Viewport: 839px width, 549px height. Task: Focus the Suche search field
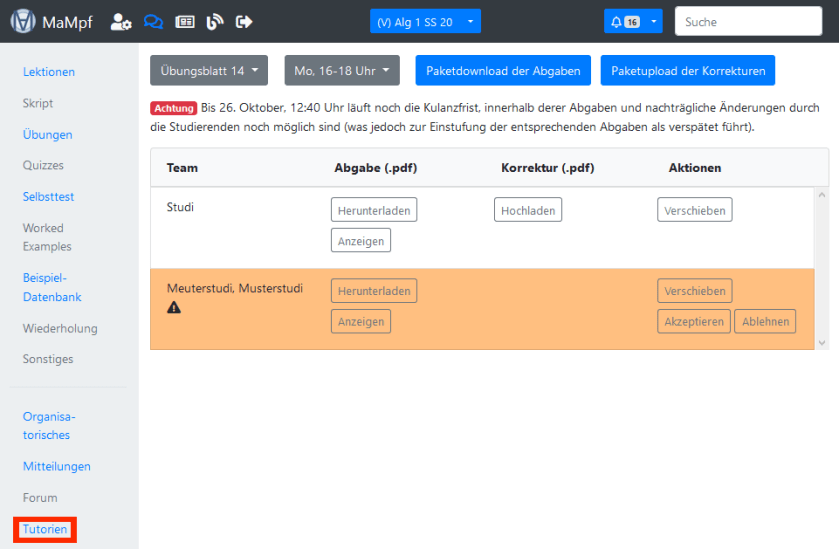(748, 22)
